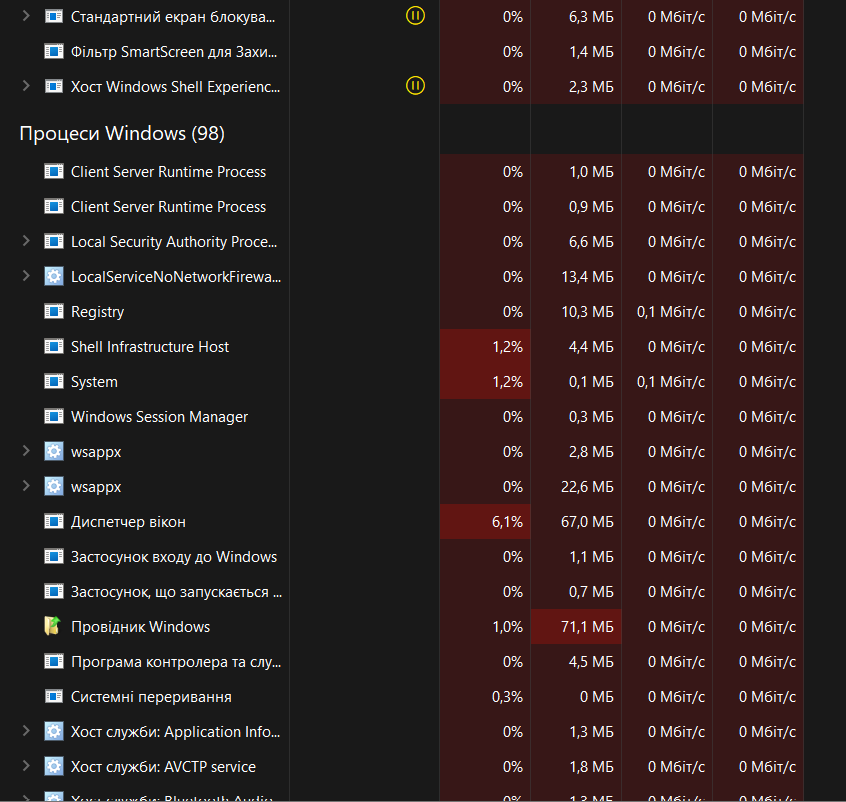Click the Системні переривання icon

click(x=53, y=697)
